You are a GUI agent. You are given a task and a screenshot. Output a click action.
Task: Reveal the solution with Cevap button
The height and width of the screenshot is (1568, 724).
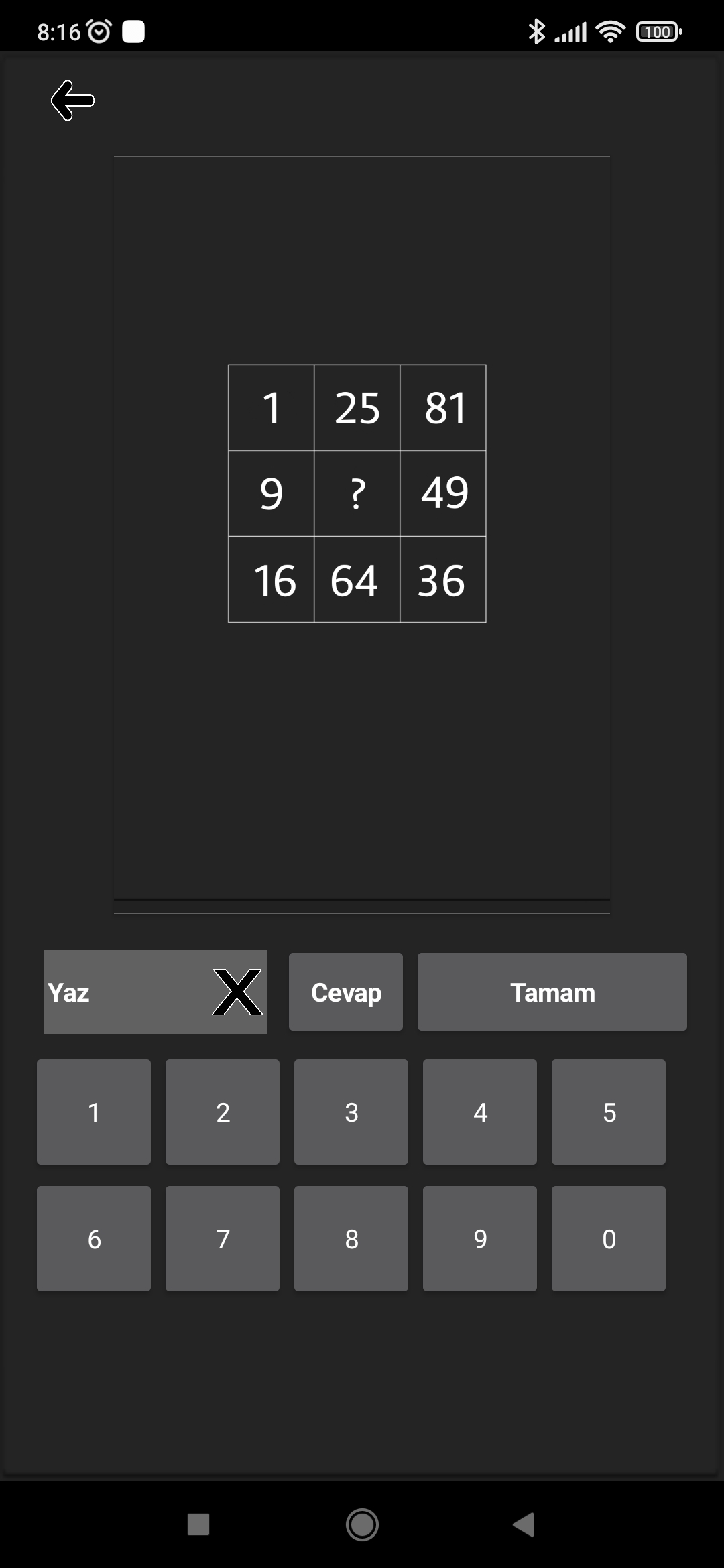click(346, 992)
